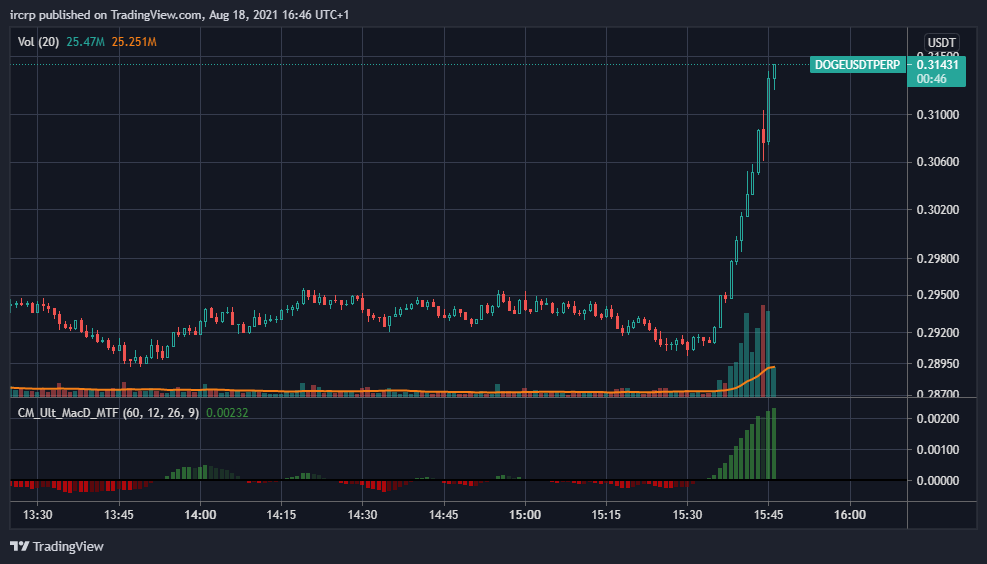Screen dimensions: 987x564
Task: Click the 14:30 time axis label
Action: (x=363, y=515)
